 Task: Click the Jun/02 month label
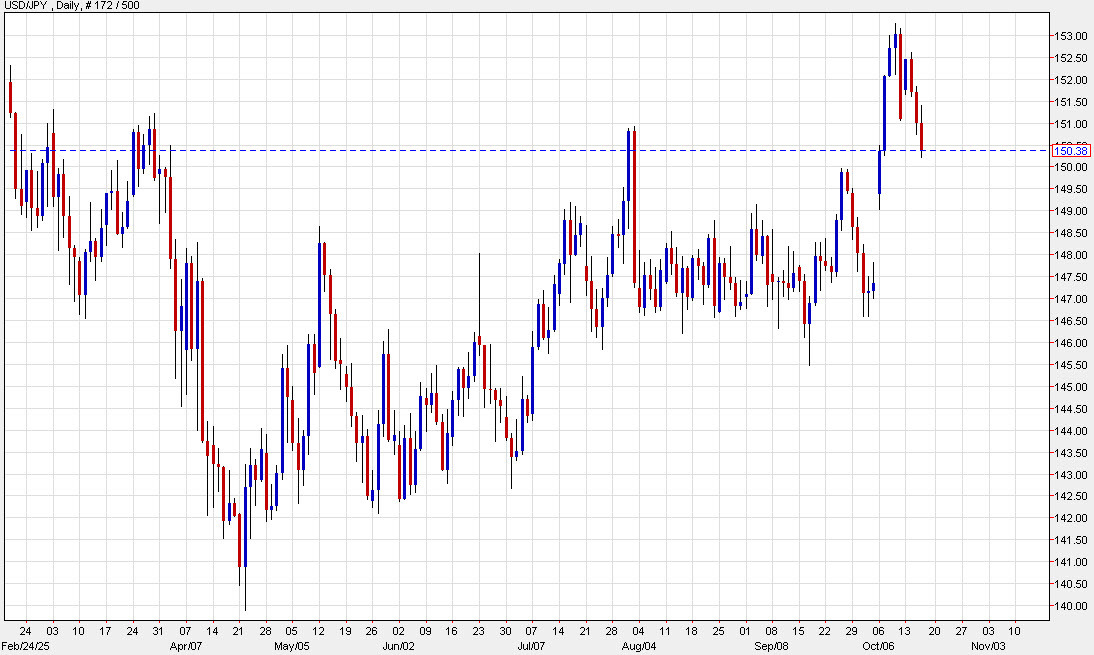[x=398, y=646]
